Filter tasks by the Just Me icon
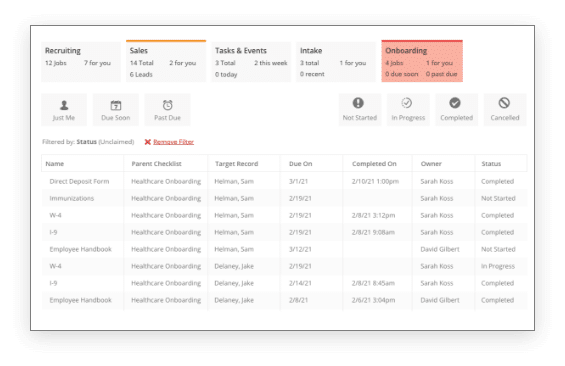 64,105
